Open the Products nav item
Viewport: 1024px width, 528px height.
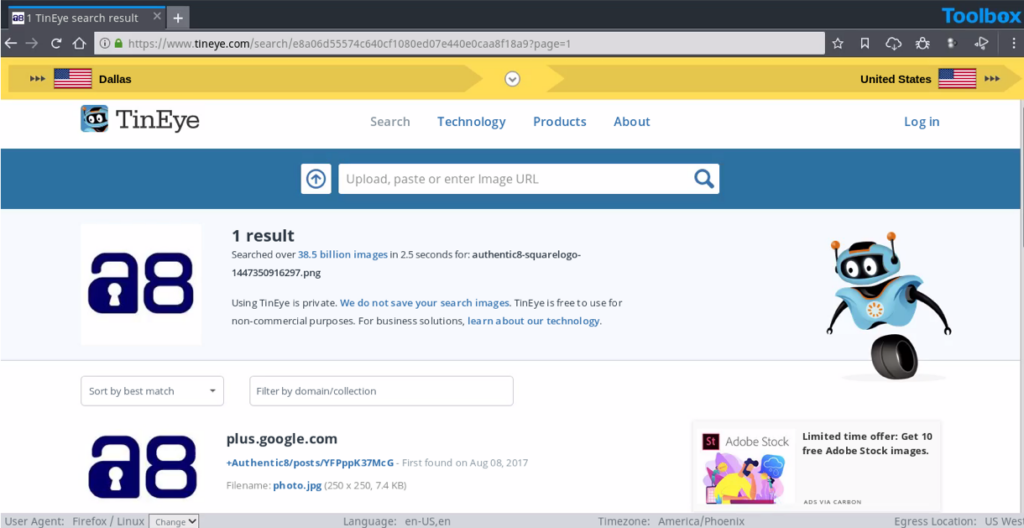coord(560,122)
